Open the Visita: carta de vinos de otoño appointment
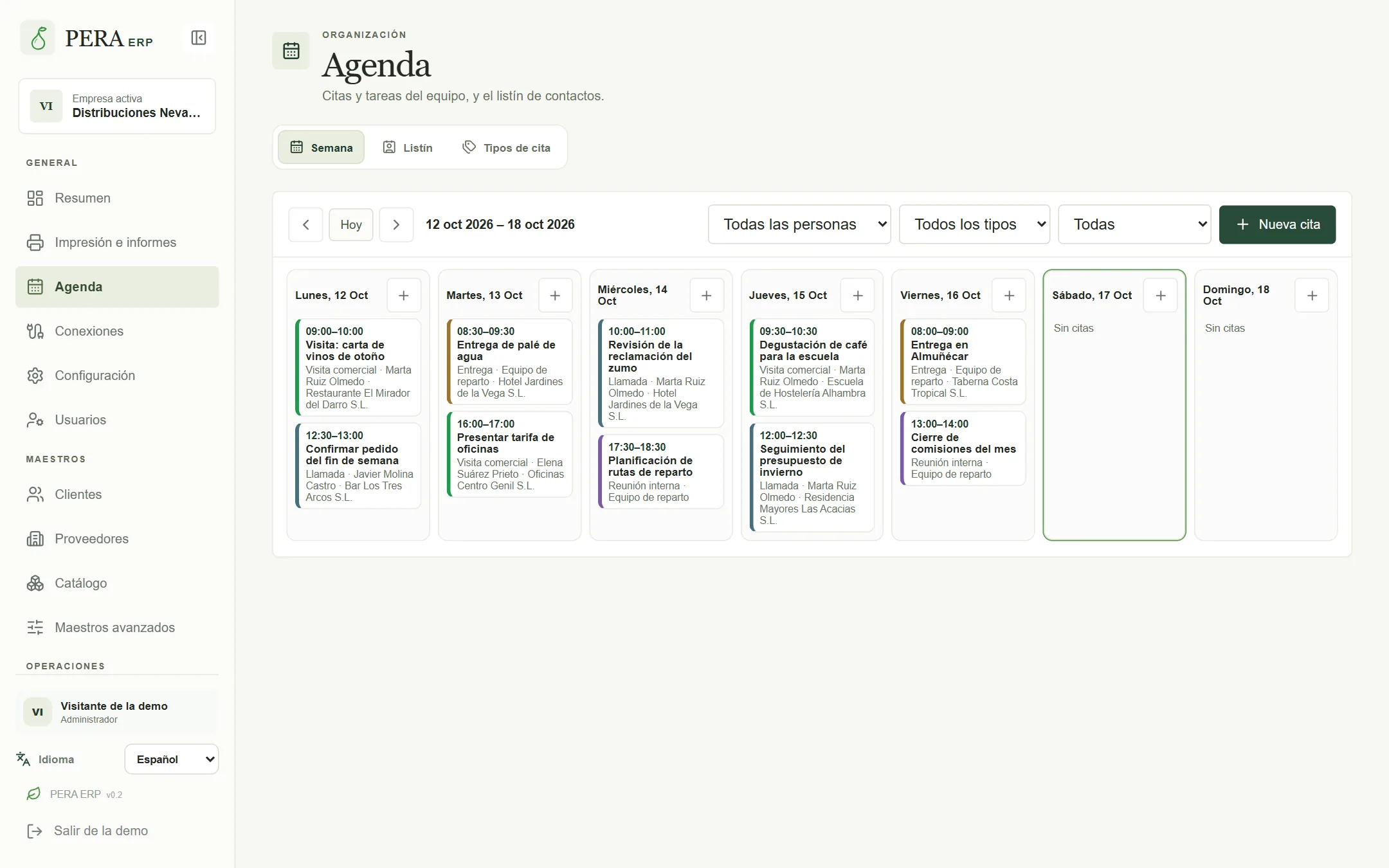The width and height of the screenshot is (1389, 868). point(358,367)
